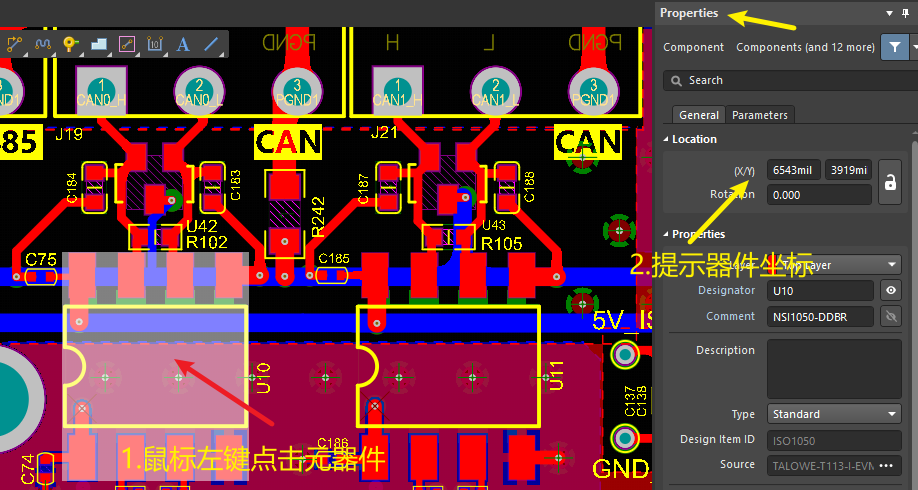Viewport: 918px width, 490px height.
Task: Select capacitor C185 on the board
Action: [333, 275]
